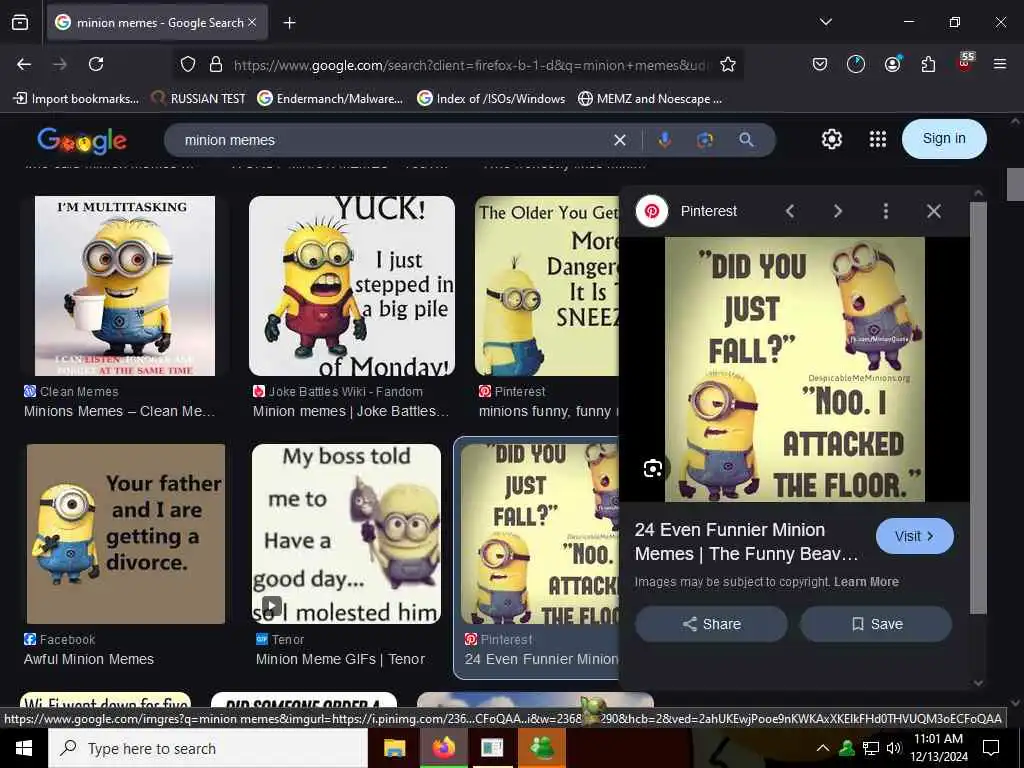Screen dimensions: 1024x768
Task: Open a new browser tab
Action: (x=289, y=23)
